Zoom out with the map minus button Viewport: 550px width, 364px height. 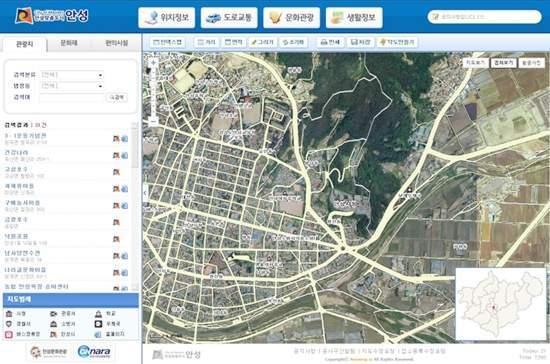pyautogui.click(x=153, y=122)
